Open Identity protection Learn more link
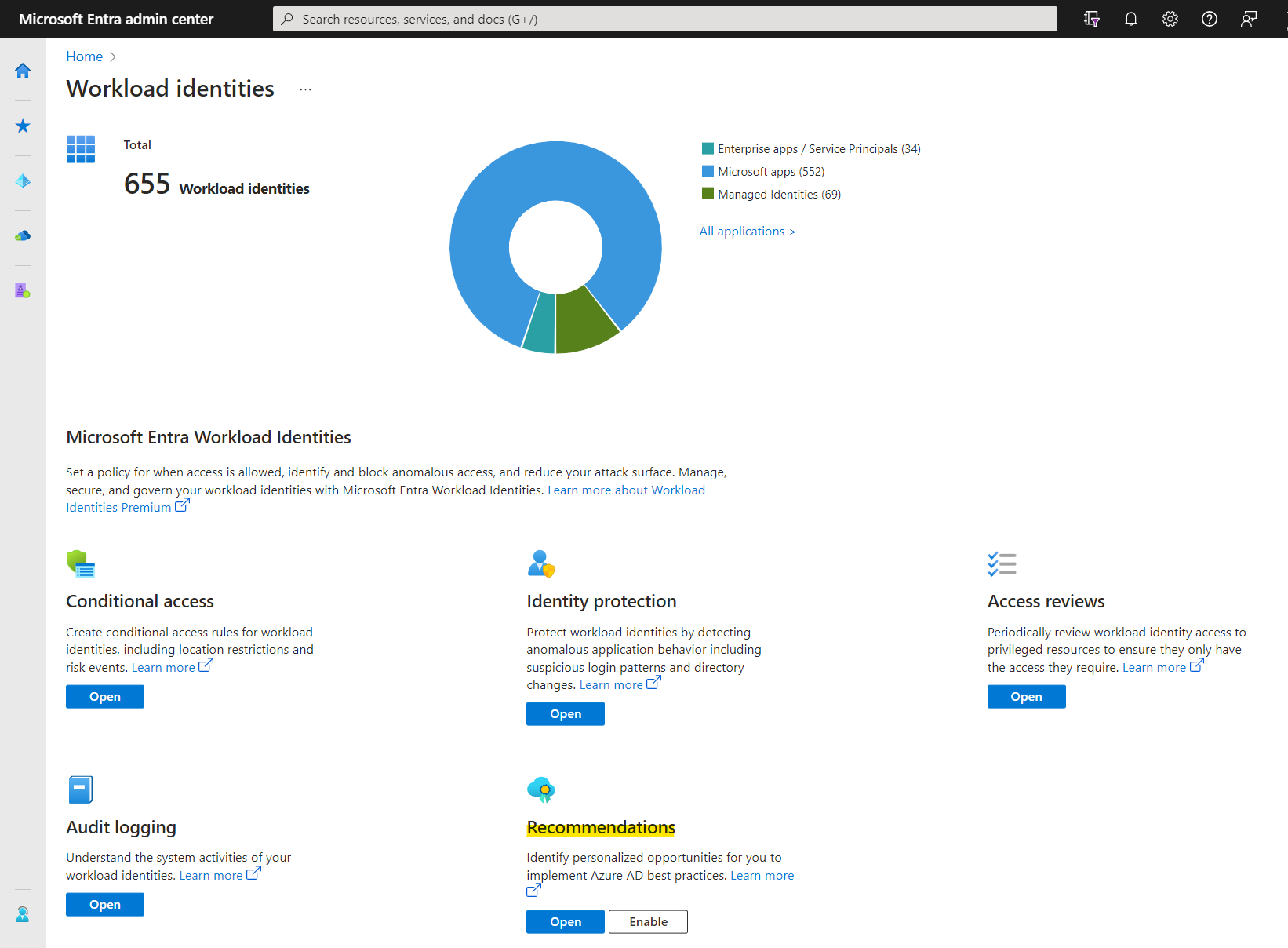1288x948 pixels. point(620,685)
